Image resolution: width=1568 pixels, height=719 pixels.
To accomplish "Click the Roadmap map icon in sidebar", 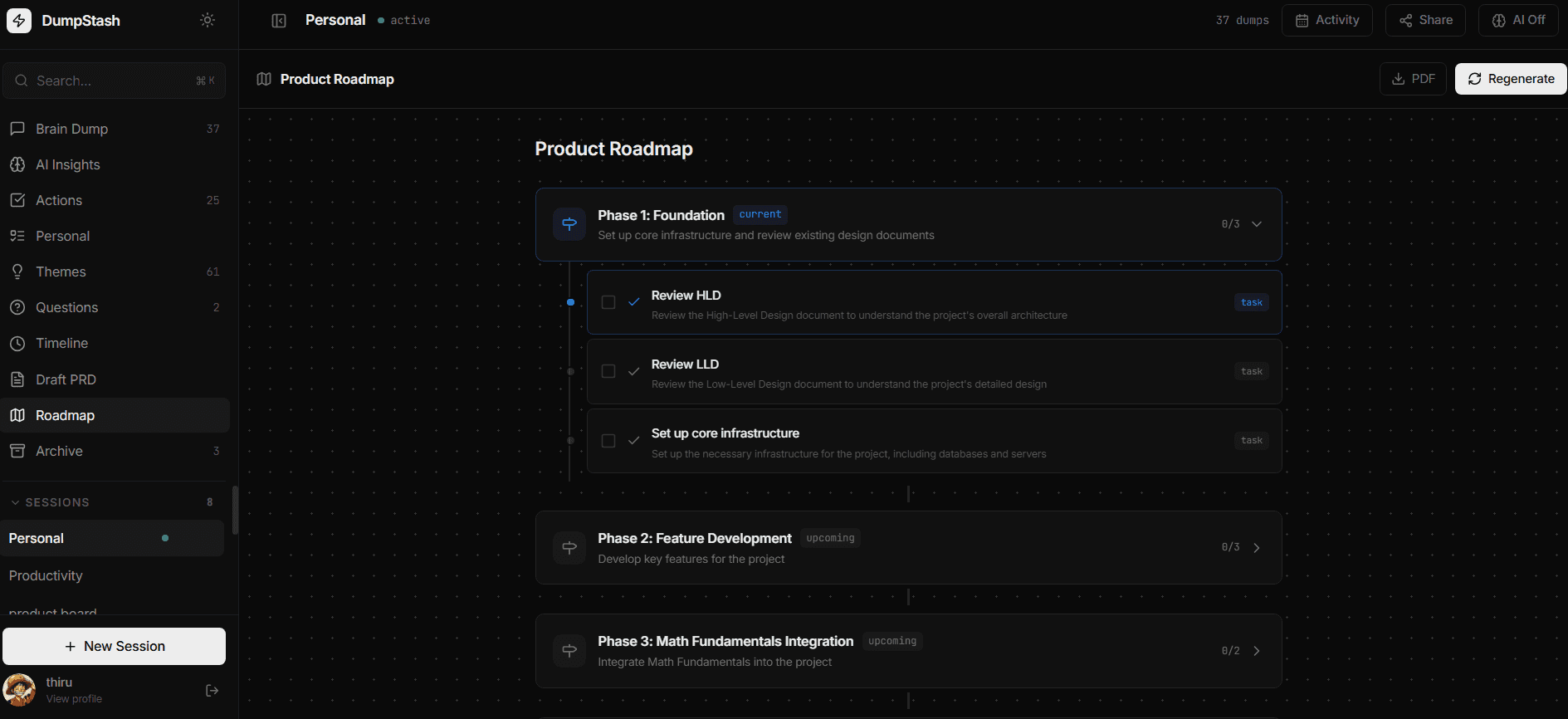I will point(17,415).
